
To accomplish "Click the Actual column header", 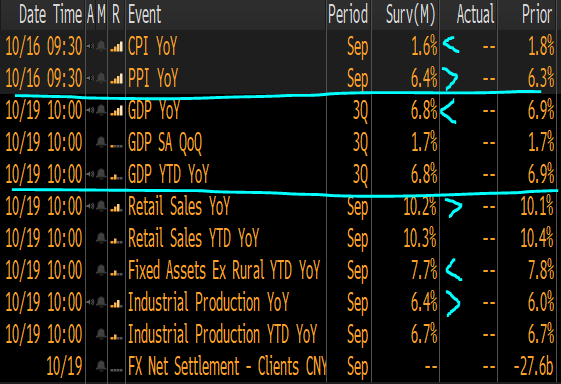I will pyautogui.click(x=475, y=15).
